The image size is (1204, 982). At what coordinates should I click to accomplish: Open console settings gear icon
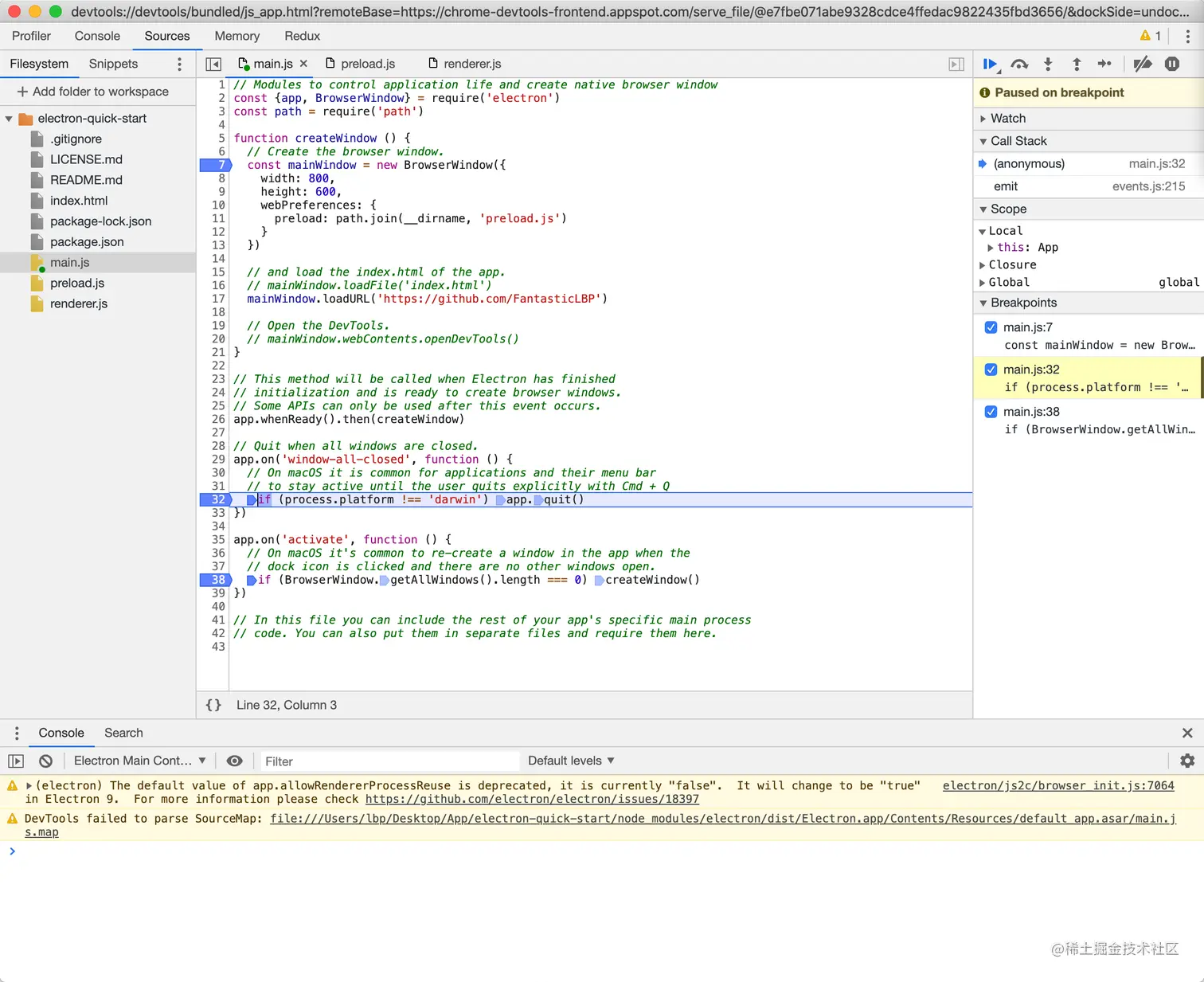pyautogui.click(x=1187, y=761)
